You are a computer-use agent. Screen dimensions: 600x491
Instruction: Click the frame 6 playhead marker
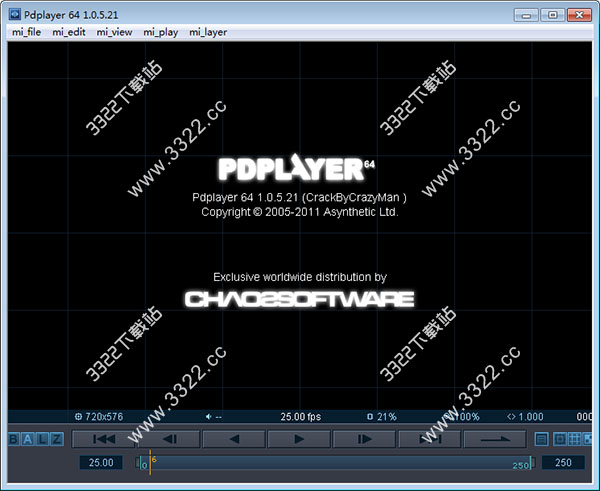(150, 462)
